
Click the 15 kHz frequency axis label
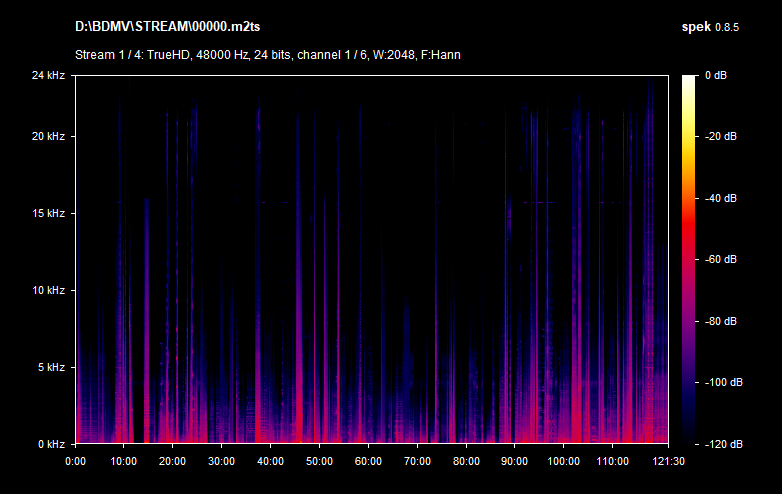pyautogui.click(x=48, y=213)
